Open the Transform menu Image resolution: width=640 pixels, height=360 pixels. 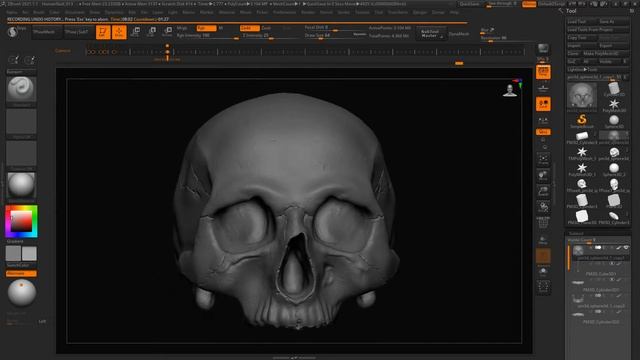pyautogui.click(x=398, y=13)
